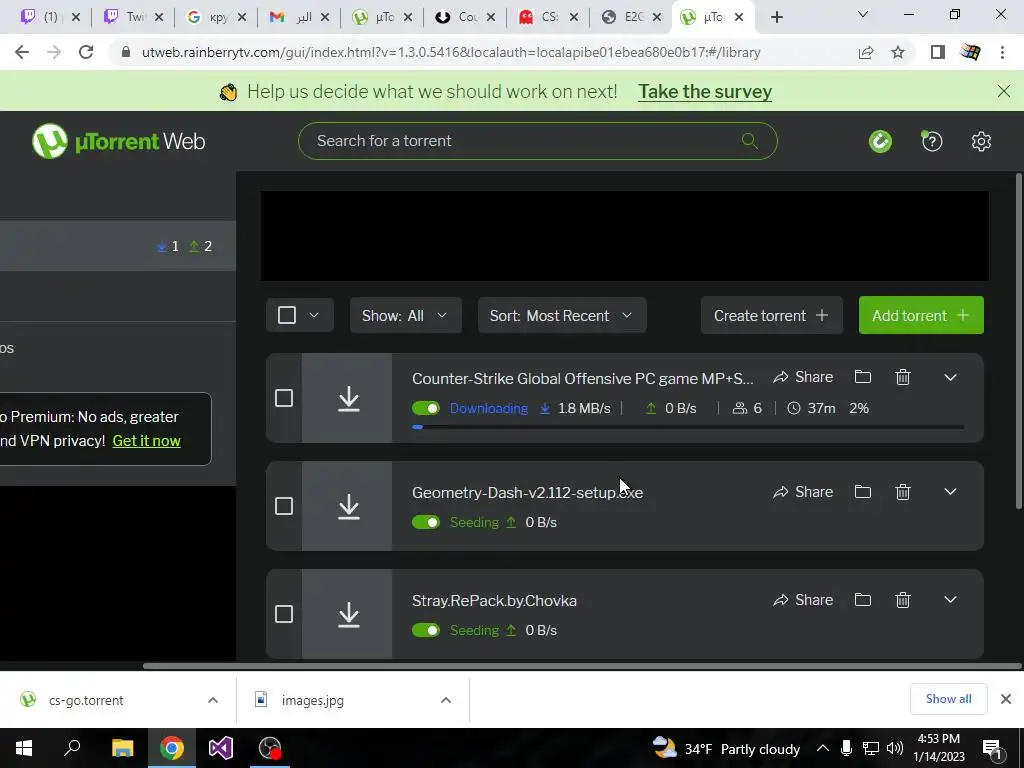Screen dimensions: 1024x768
Task: Switch to the Google search tab
Action: [x=216, y=17]
